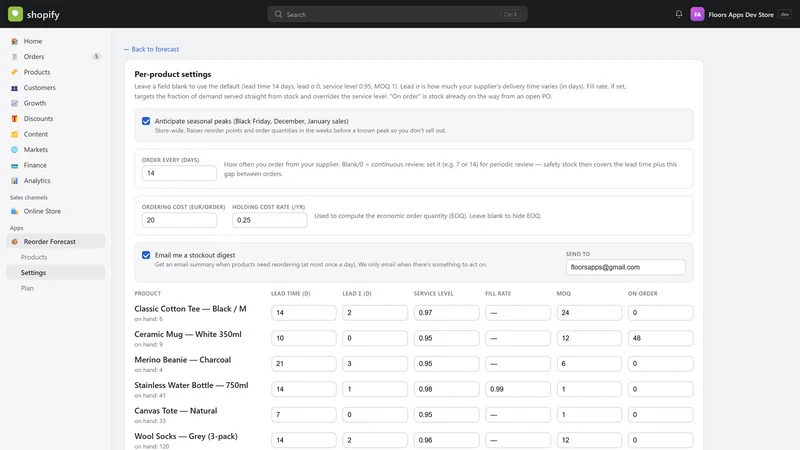Click the Ordering Cost field
The image size is (800, 450).
pos(179,220)
